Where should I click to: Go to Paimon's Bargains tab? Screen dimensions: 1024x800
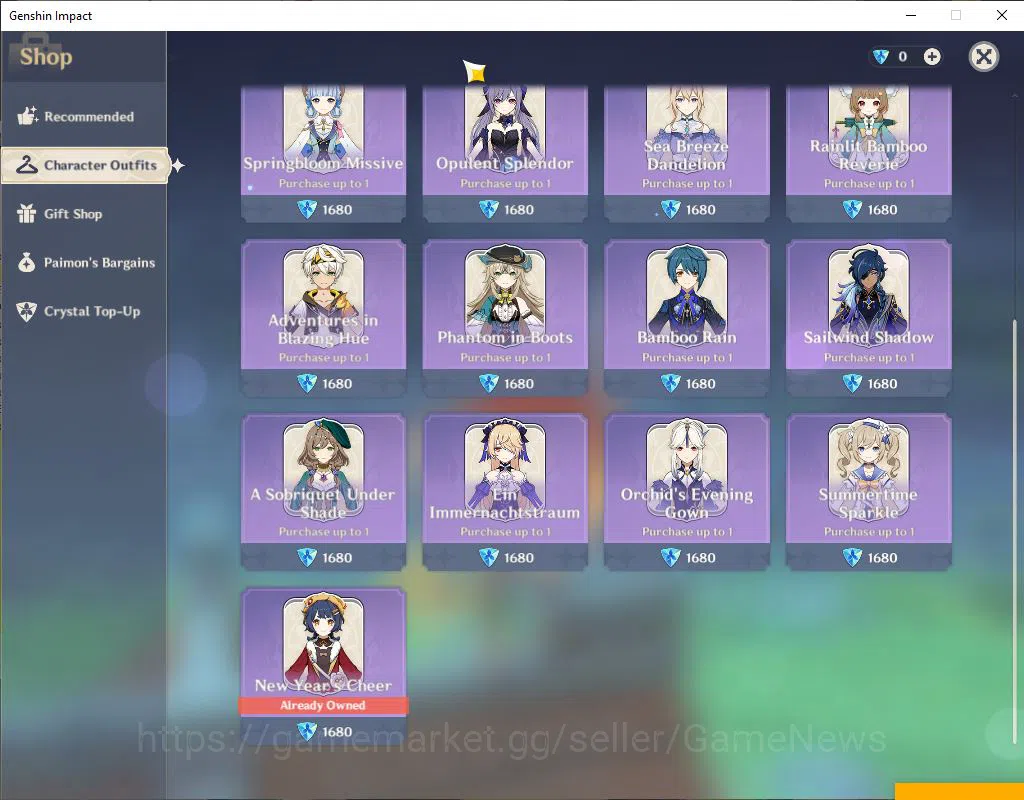(84, 263)
